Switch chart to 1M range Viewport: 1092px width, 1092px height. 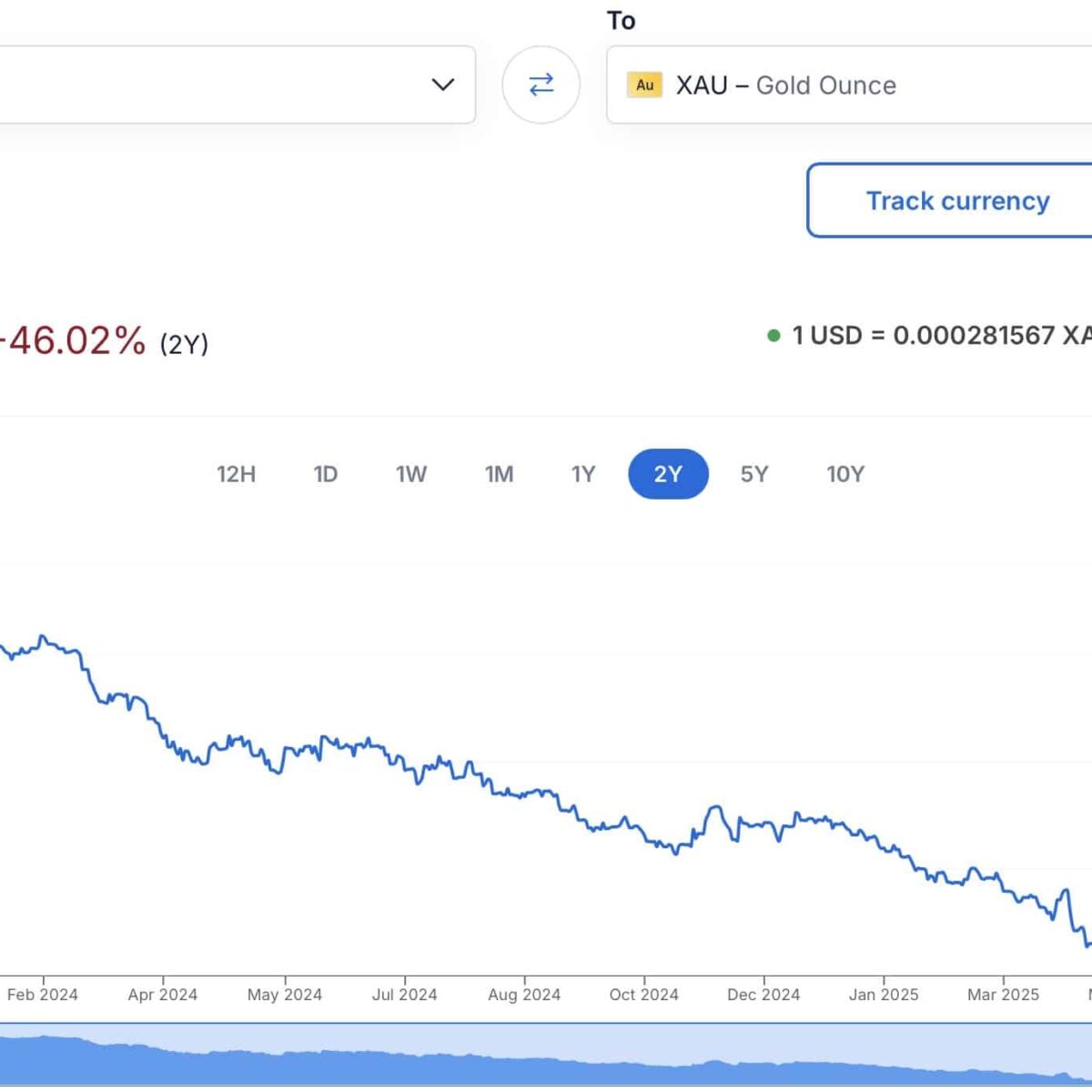[x=499, y=474]
